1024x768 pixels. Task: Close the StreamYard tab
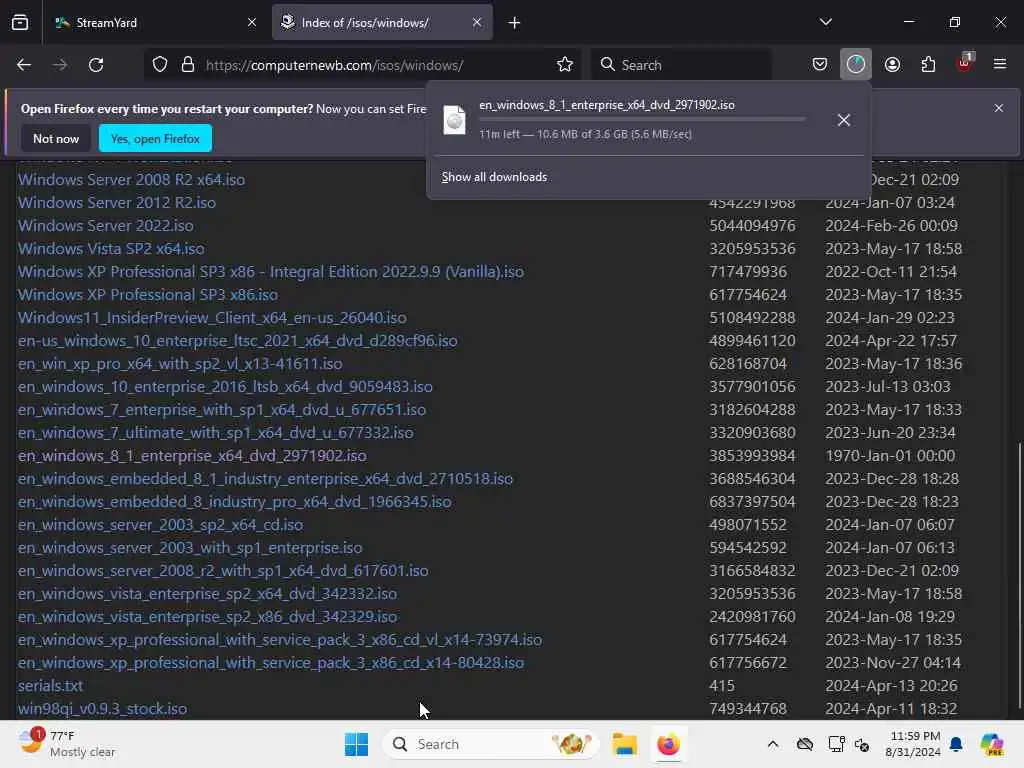(251, 23)
